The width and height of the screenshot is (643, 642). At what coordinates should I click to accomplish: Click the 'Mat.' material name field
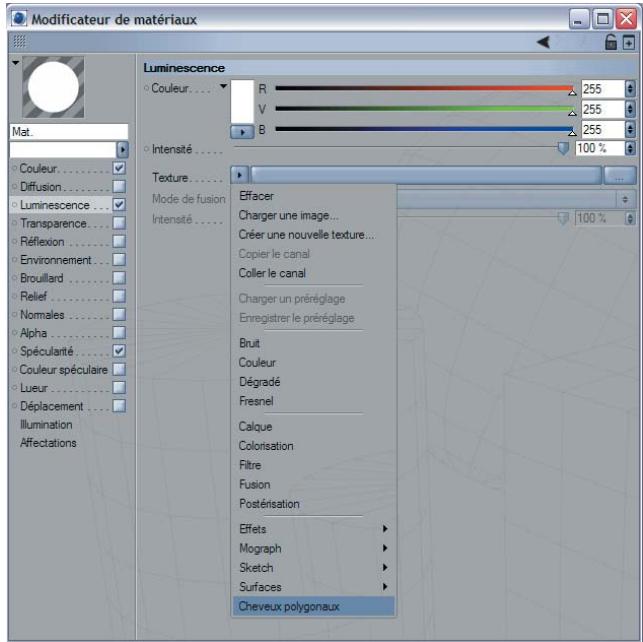point(67,131)
